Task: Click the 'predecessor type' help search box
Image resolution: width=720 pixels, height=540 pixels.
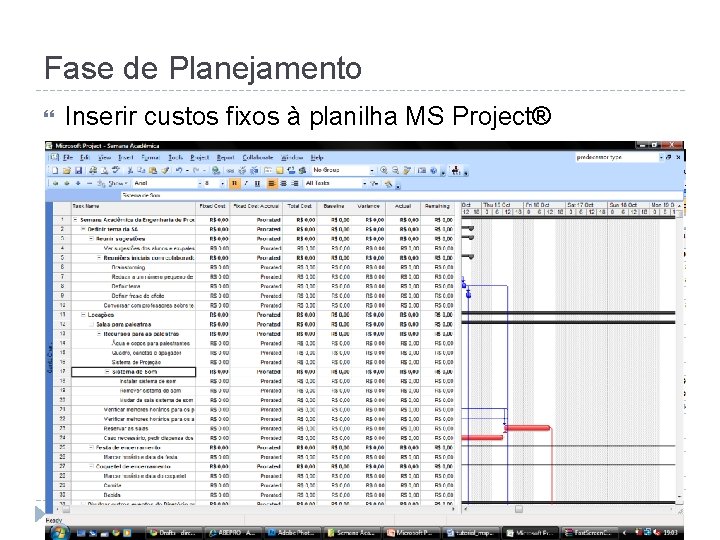Action: click(x=617, y=157)
